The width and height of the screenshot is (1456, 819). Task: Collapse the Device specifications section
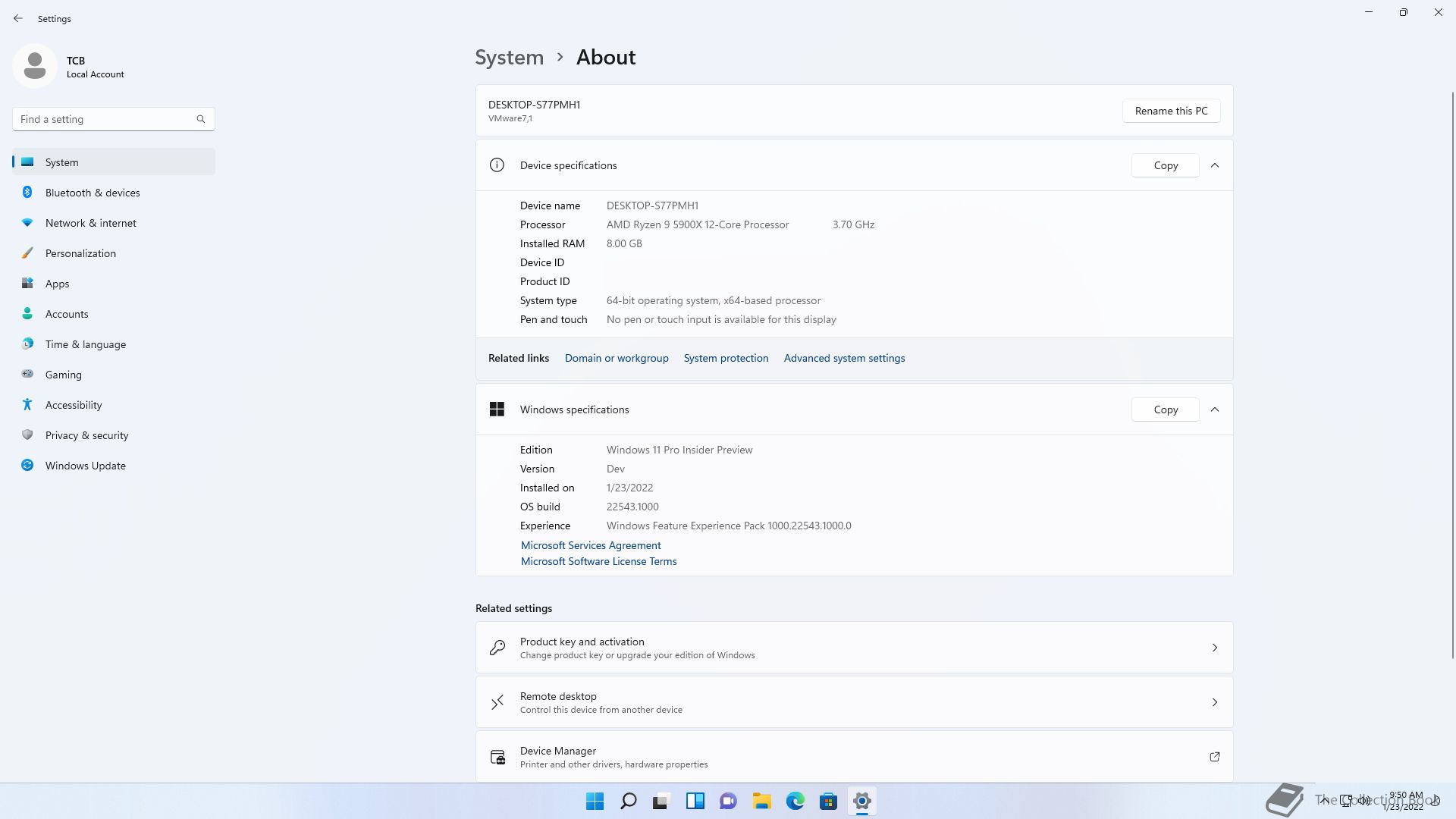[1215, 165]
